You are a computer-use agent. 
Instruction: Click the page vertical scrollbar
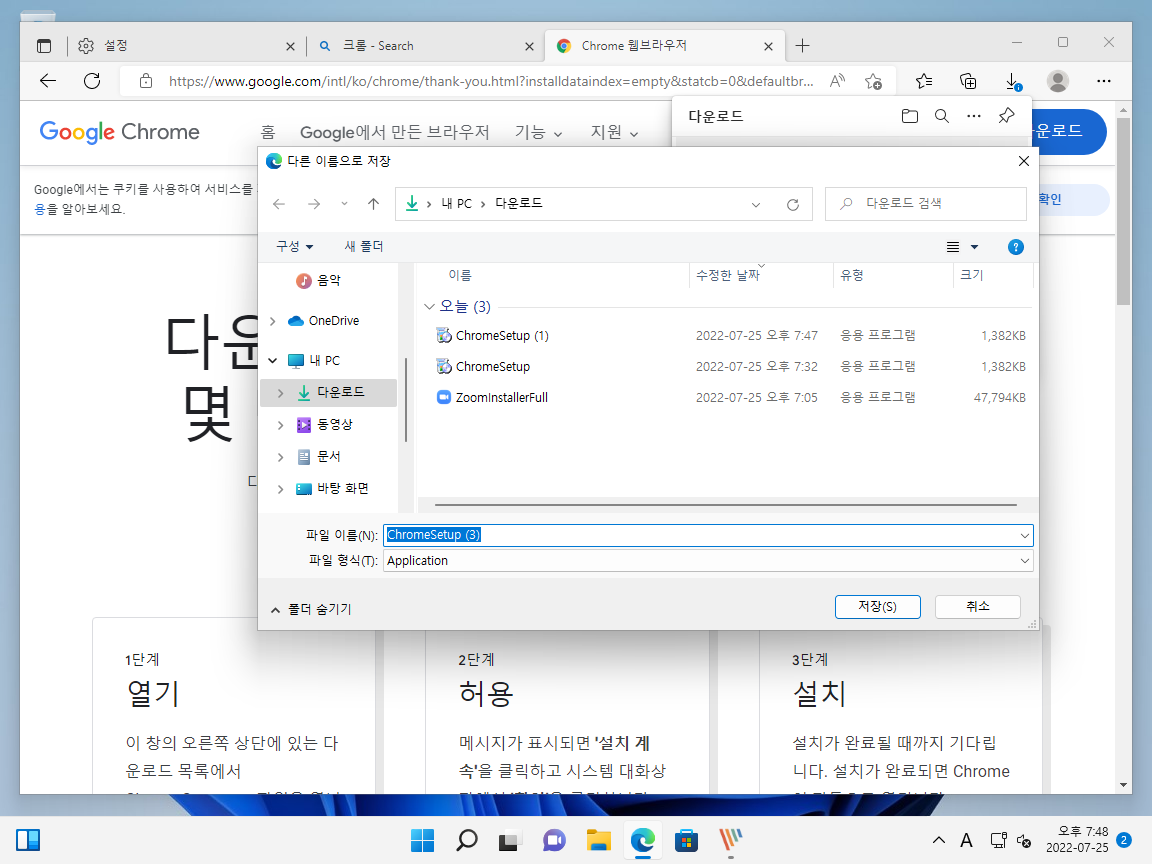1123,210
